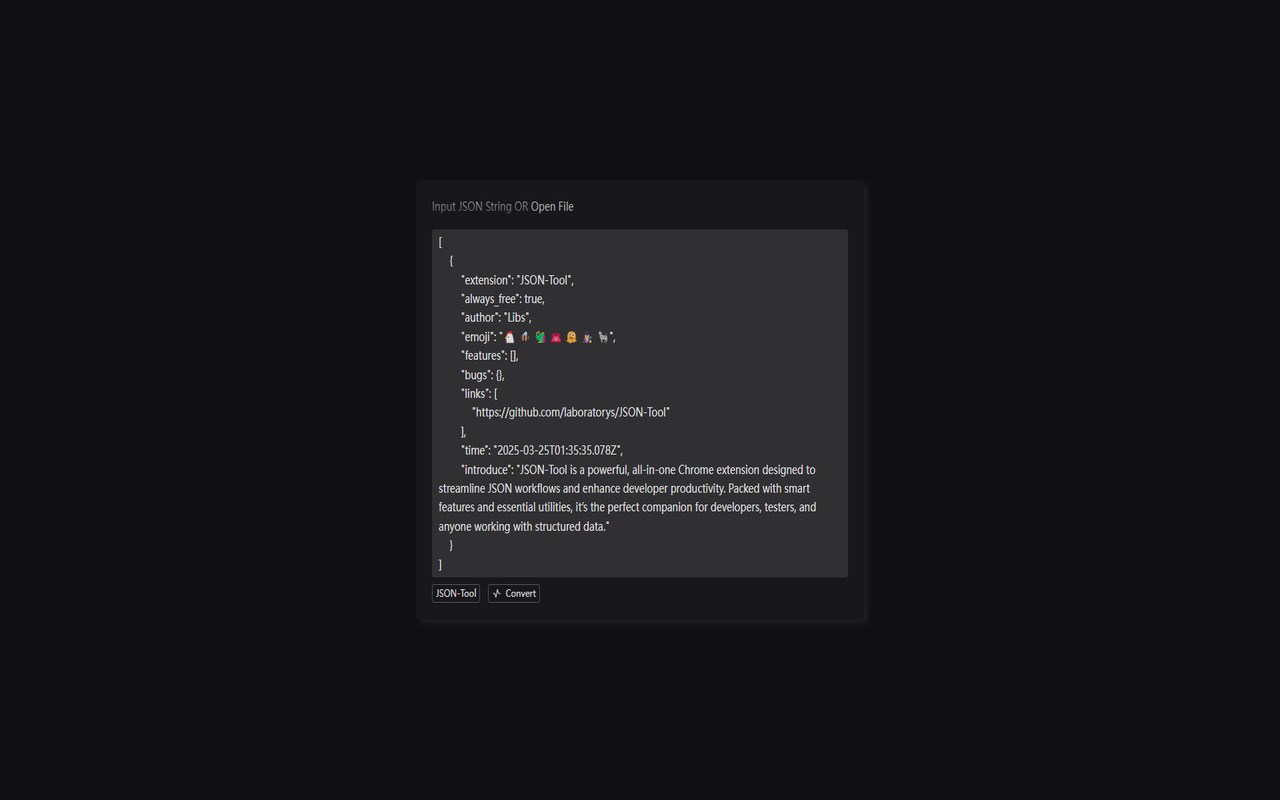Click the "author": "Libs" line

[496, 318]
